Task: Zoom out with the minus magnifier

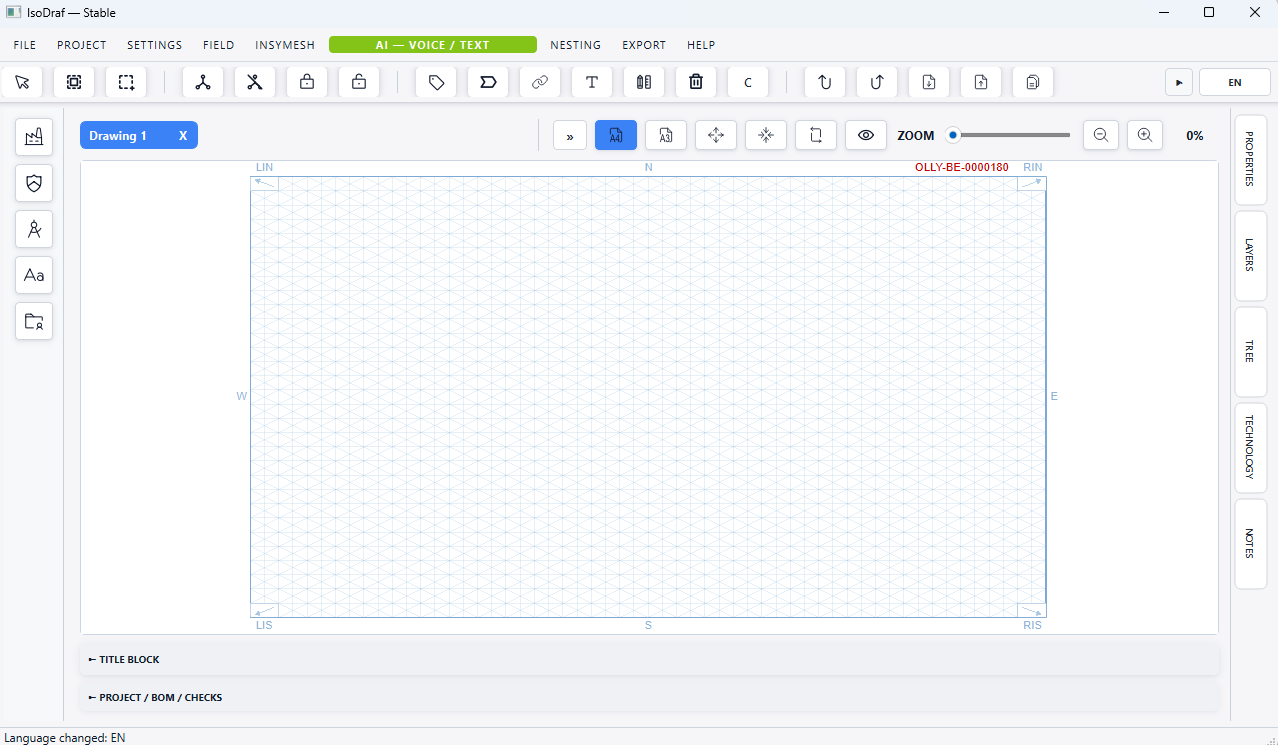Action: (1101, 135)
